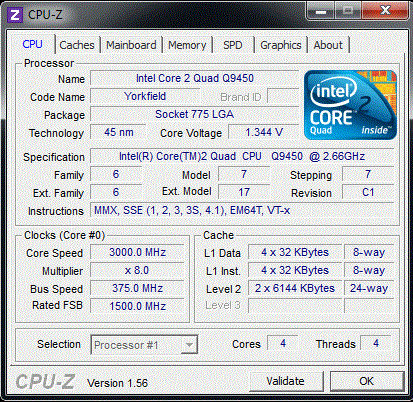Click the OK button
Viewport: 413px width, 402px height.
coord(366,381)
